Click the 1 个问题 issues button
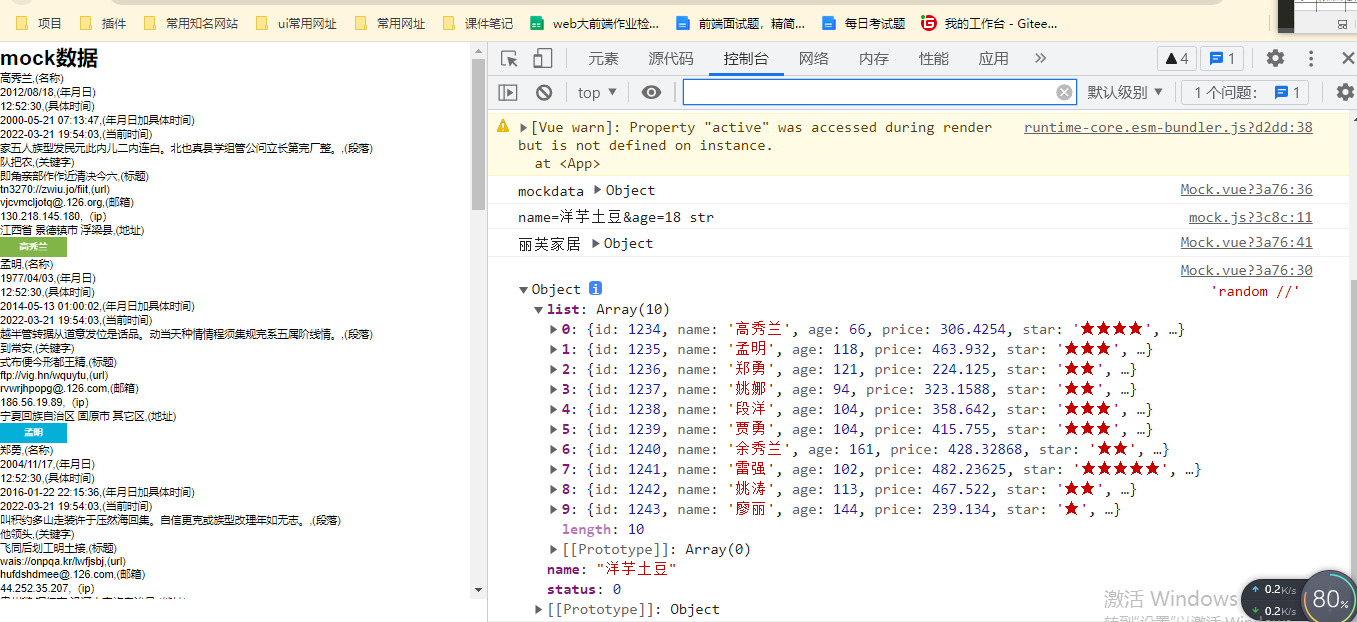This screenshot has height=622, width=1357. coord(1244,93)
